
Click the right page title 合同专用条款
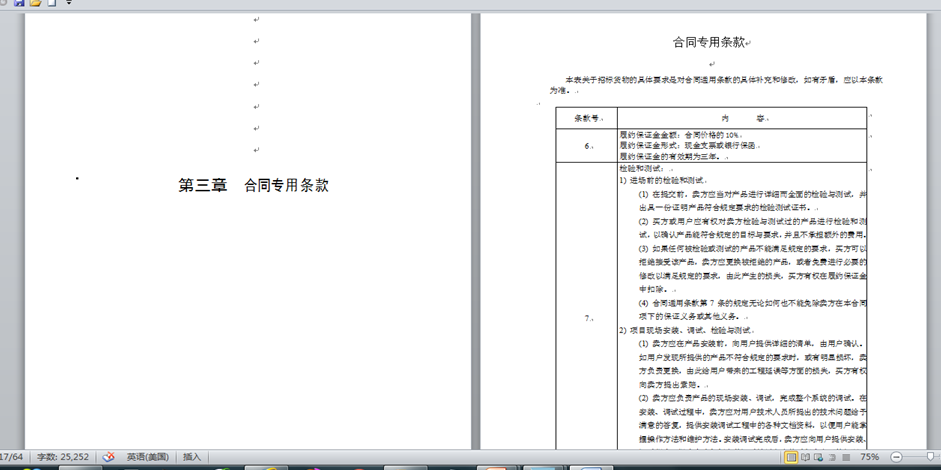coord(708,42)
